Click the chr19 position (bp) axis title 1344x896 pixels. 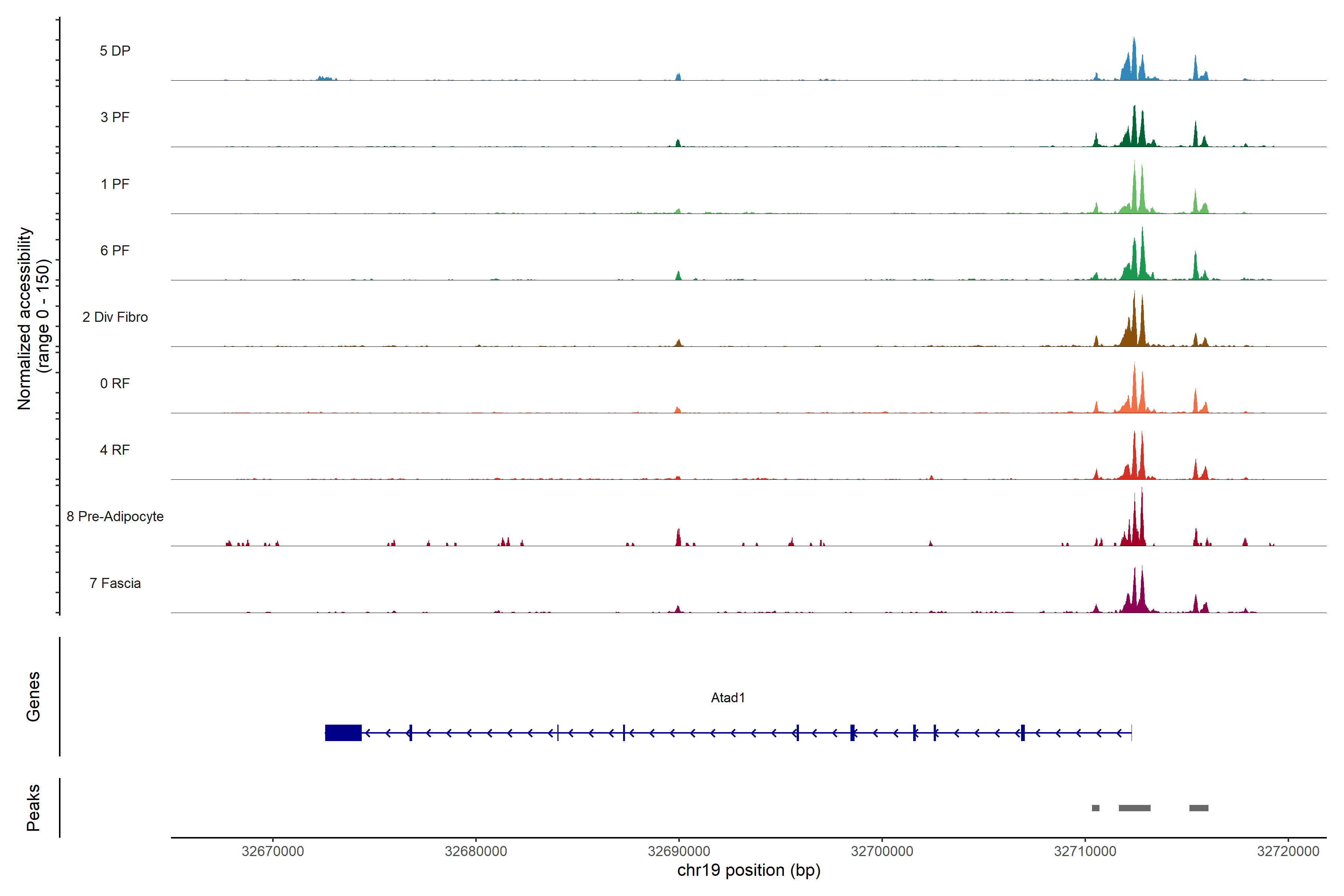pyautogui.click(x=749, y=870)
